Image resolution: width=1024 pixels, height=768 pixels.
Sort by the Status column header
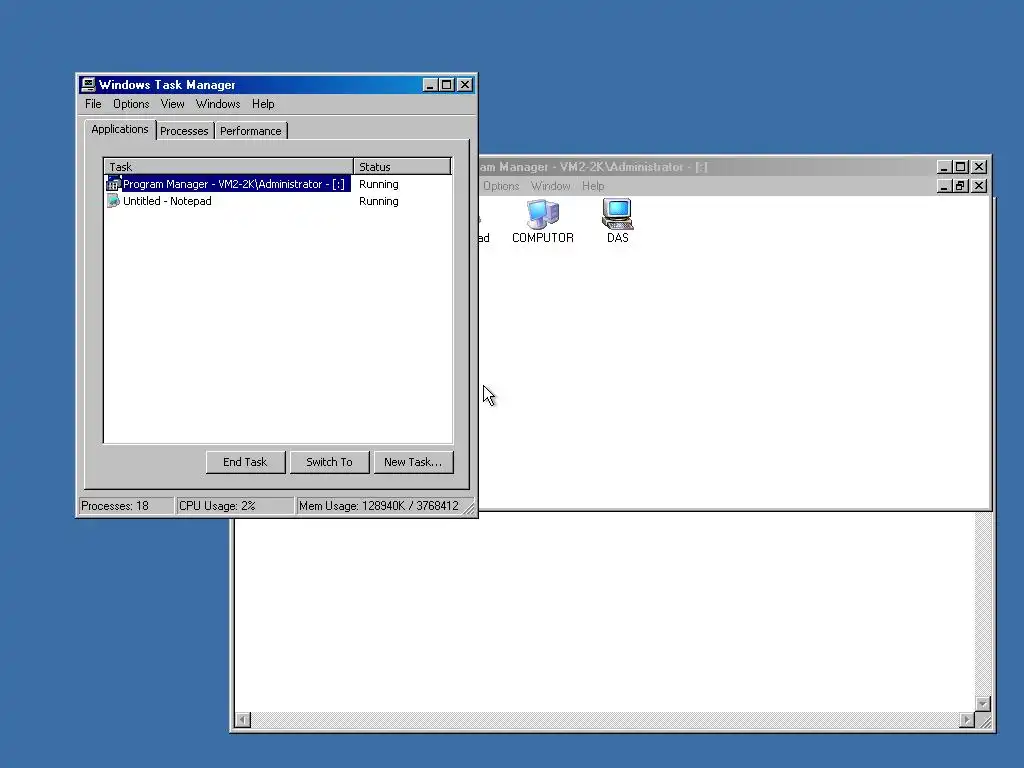(x=402, y=167)
